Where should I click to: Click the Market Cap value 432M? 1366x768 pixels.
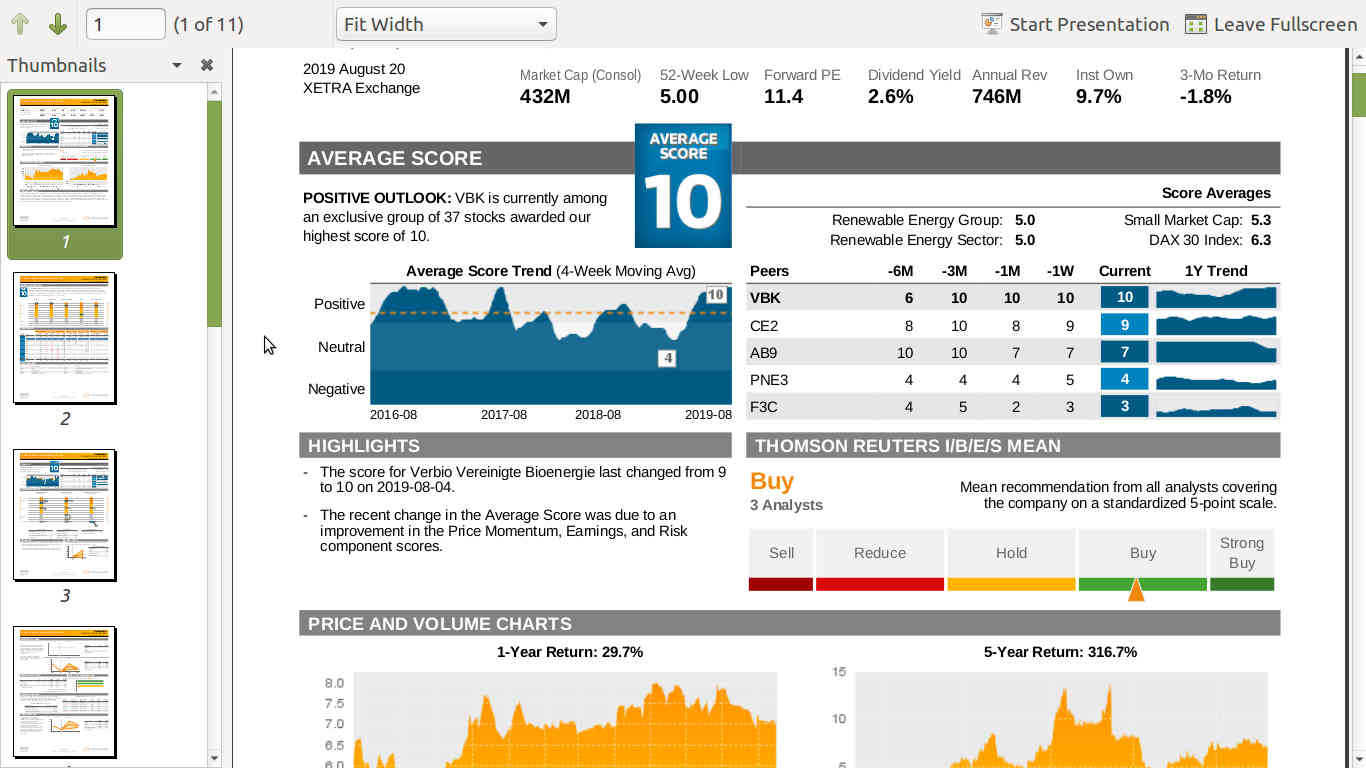(x=545, y=97)
